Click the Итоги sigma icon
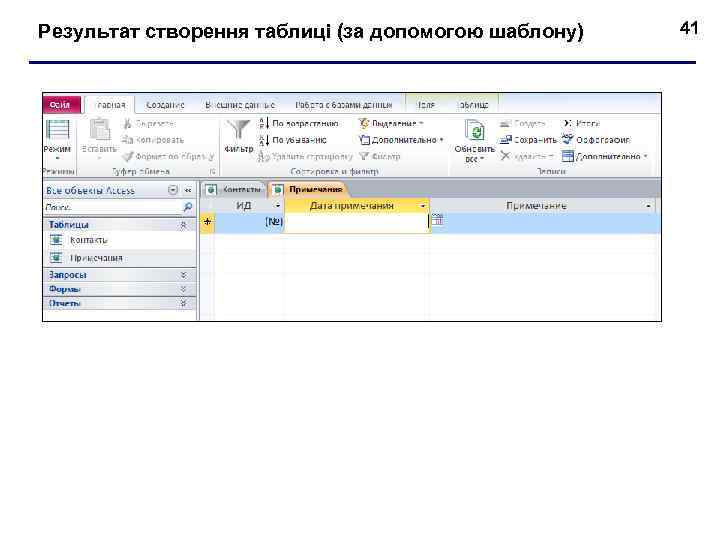The height and width of the screenshot is (540, 720). coord(568,124)
